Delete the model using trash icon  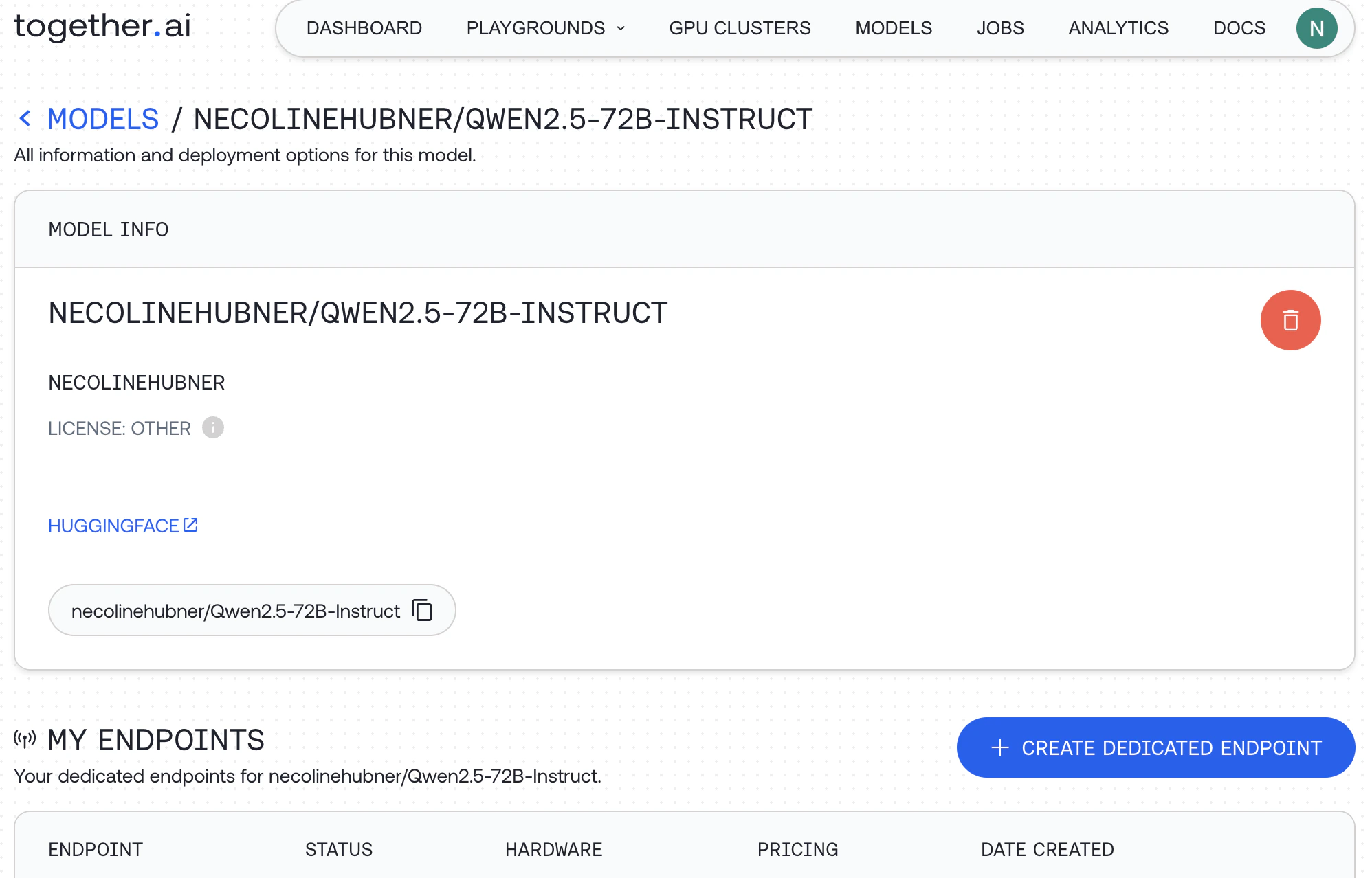click(1290, 319)
